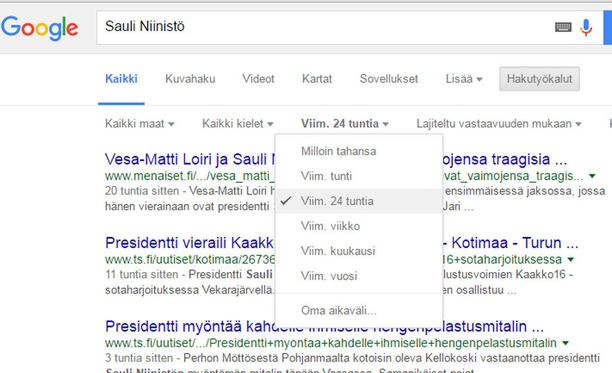
Task: Expand the Kaikki kielet dropdown
Action: [x=237, y=124]
